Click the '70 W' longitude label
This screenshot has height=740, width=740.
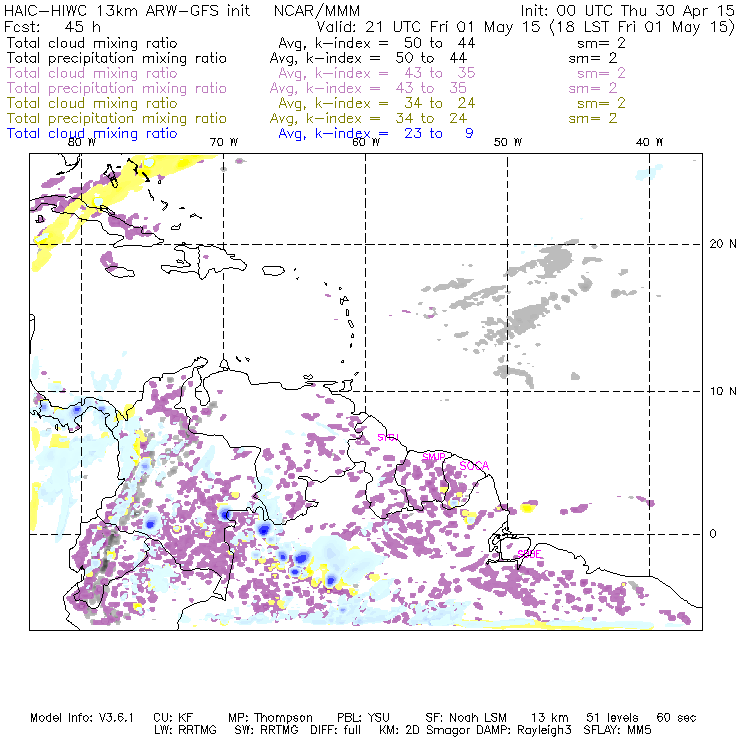[x=224, y=142]
